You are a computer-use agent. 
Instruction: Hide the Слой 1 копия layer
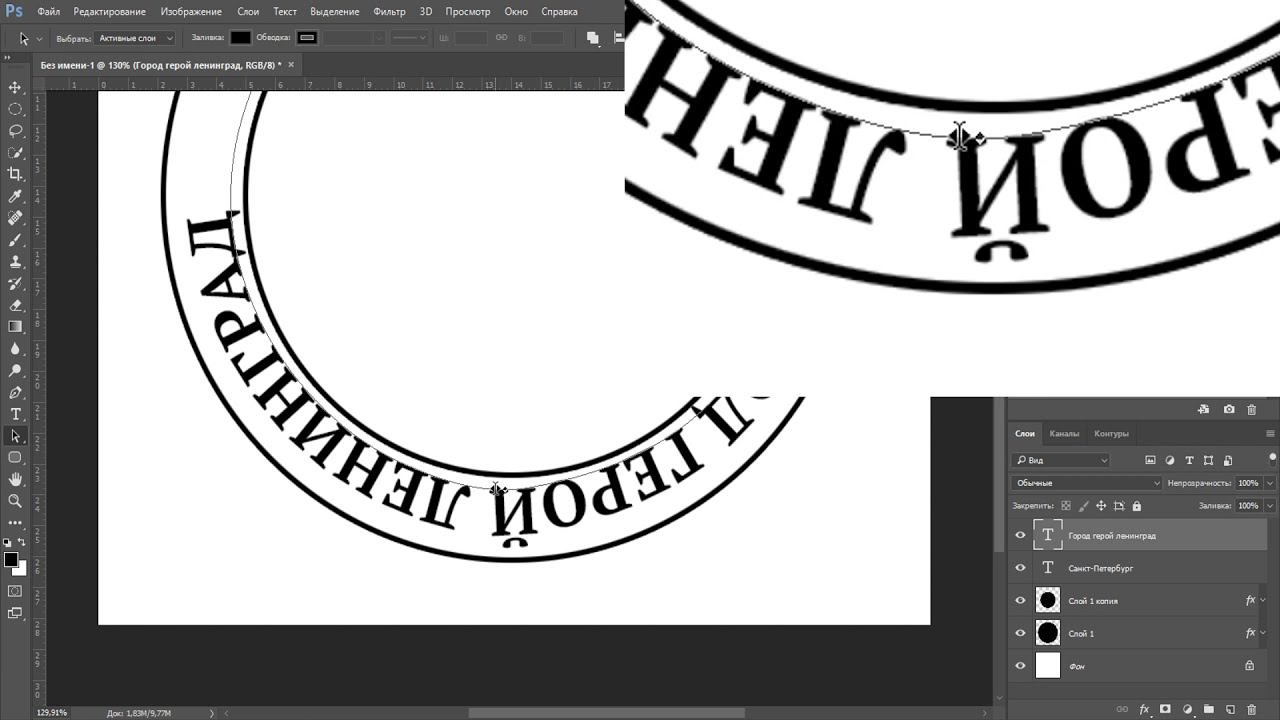pyautogui.click(x=1020, y=600)
